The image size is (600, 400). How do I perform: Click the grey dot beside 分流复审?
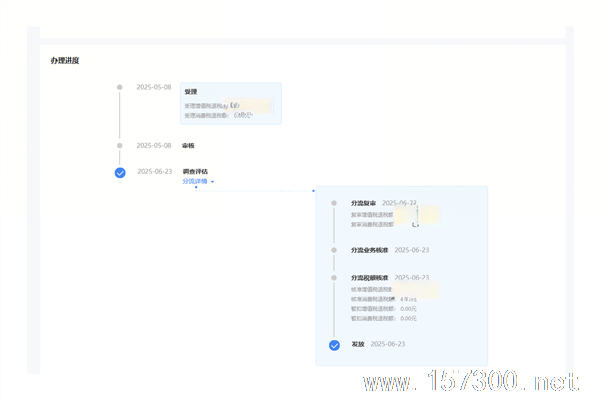[334, 203]
